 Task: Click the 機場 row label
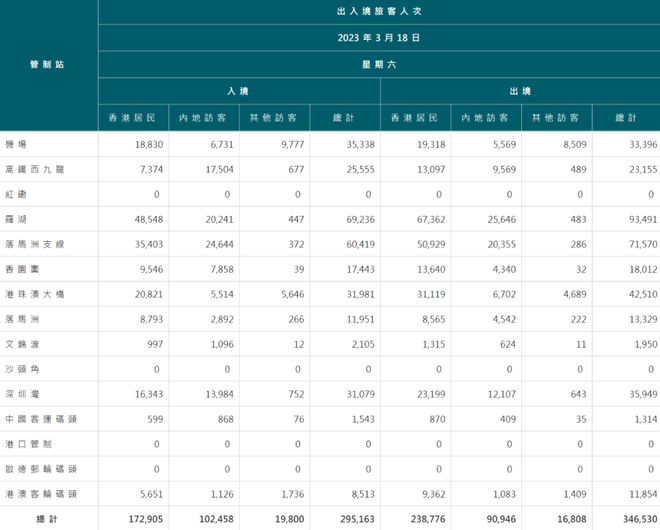[x=16, y=144]
